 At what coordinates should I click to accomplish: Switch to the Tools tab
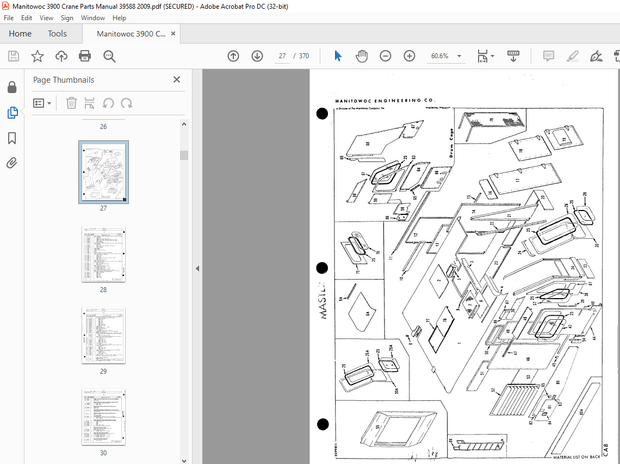click(57, 34)
